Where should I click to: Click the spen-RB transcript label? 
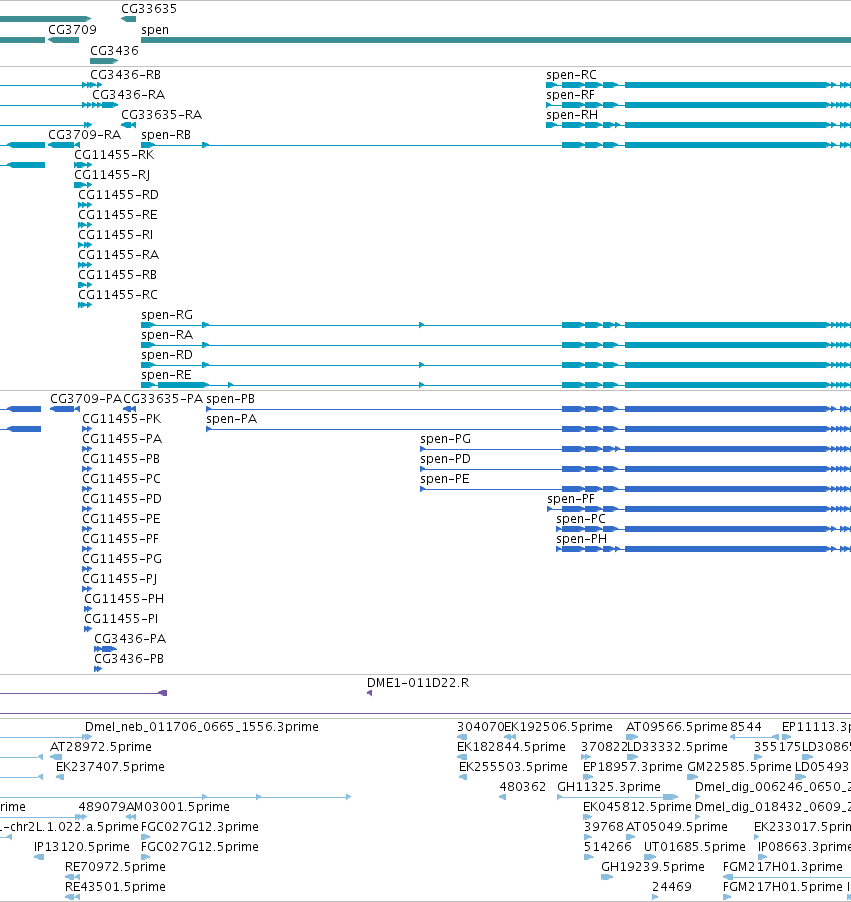point(166,135)
